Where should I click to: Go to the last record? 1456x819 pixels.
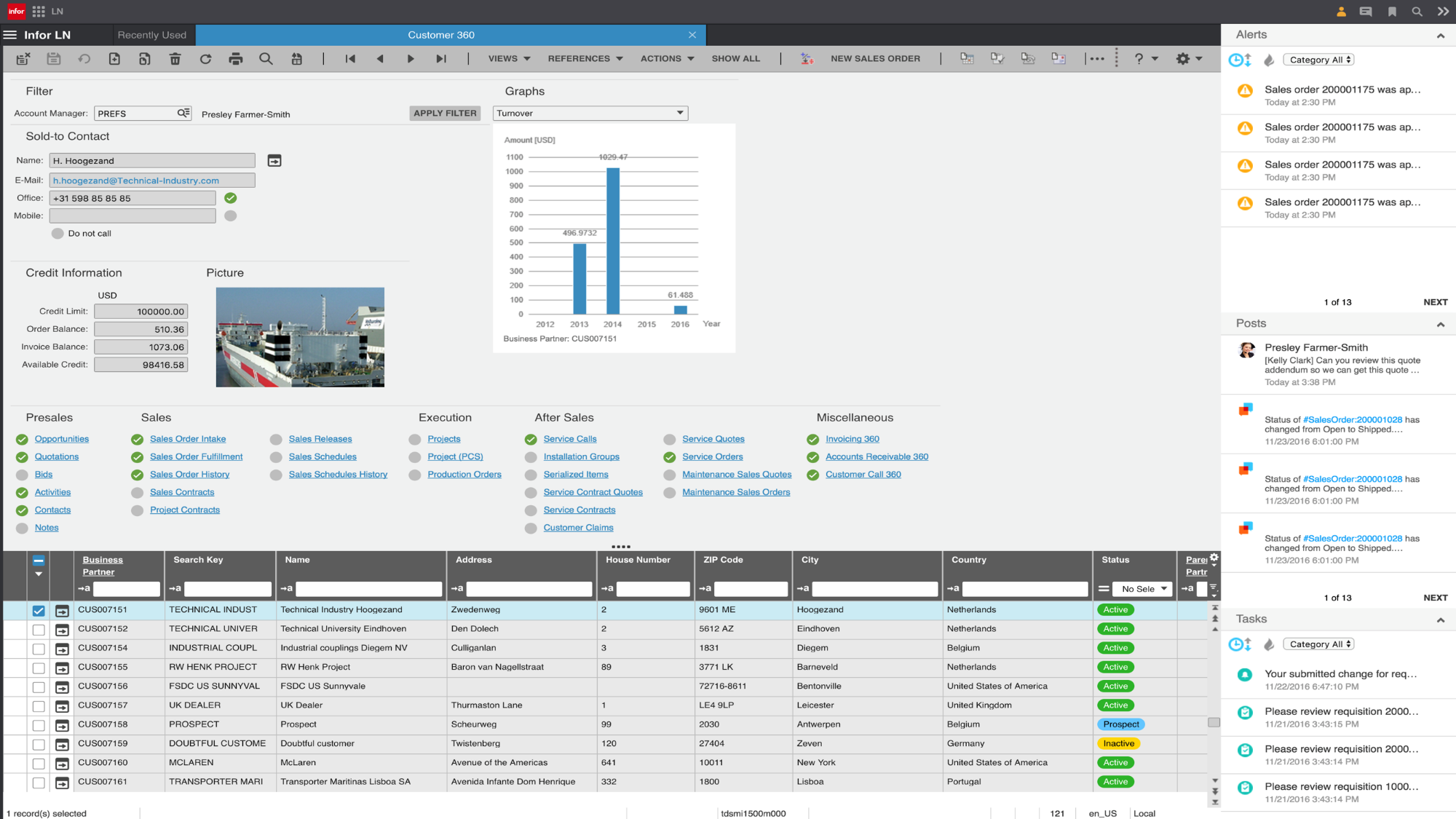tap(441, 59)
